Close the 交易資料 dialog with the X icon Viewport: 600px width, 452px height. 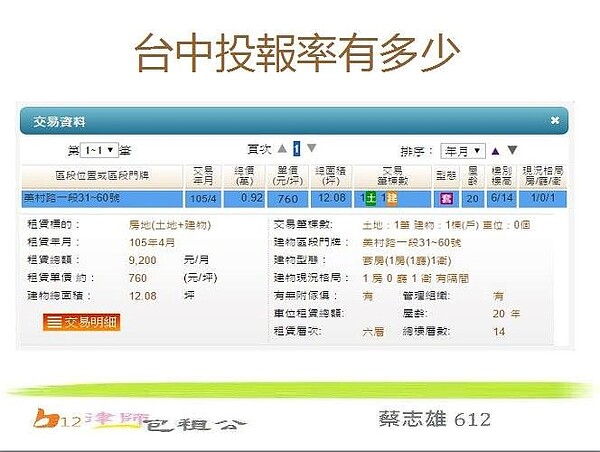tap(554, 121)
